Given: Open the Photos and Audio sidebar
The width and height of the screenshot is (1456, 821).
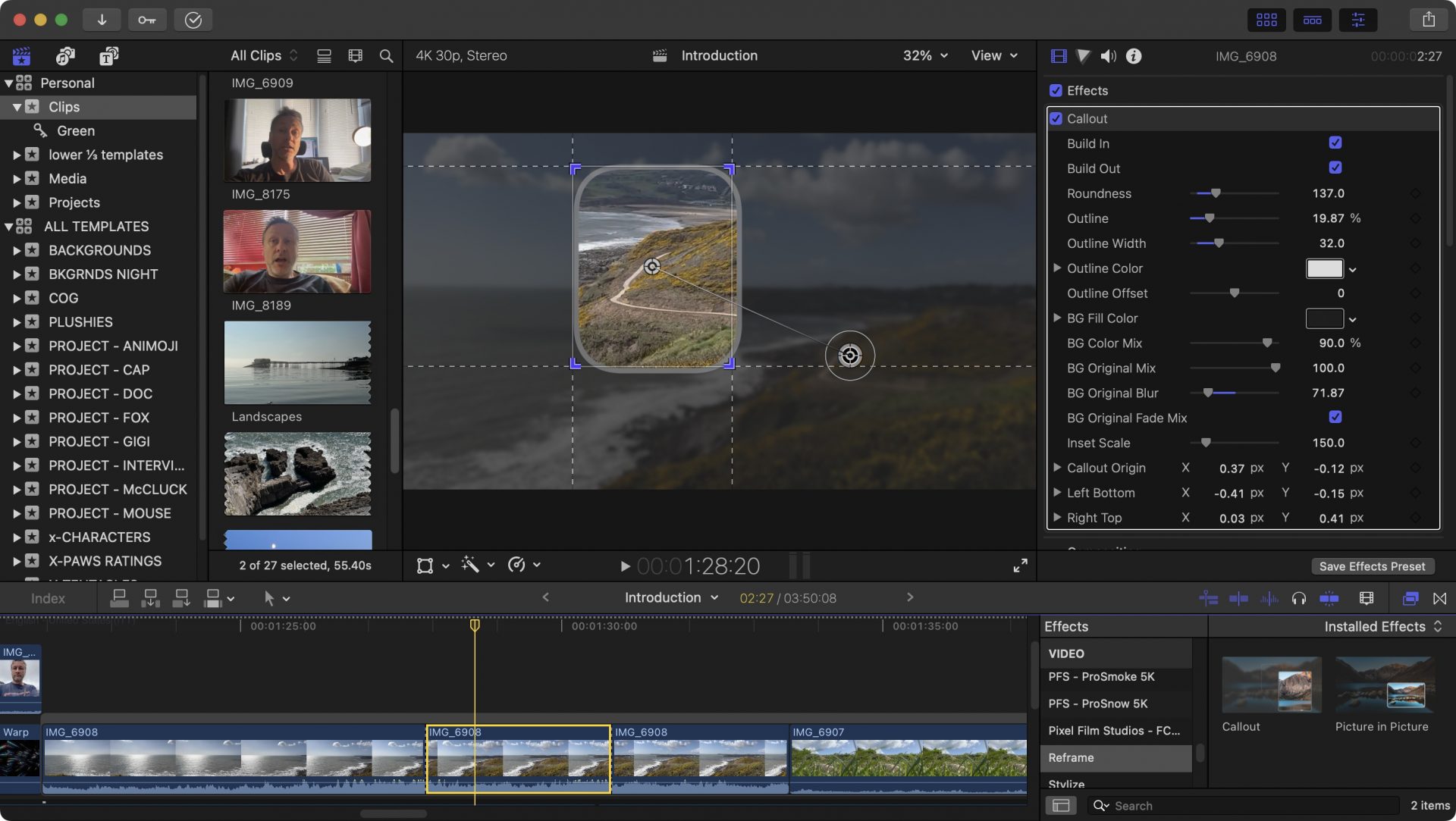Looking at the screenshot, I should pyautogui.click(x=64, y=55).
